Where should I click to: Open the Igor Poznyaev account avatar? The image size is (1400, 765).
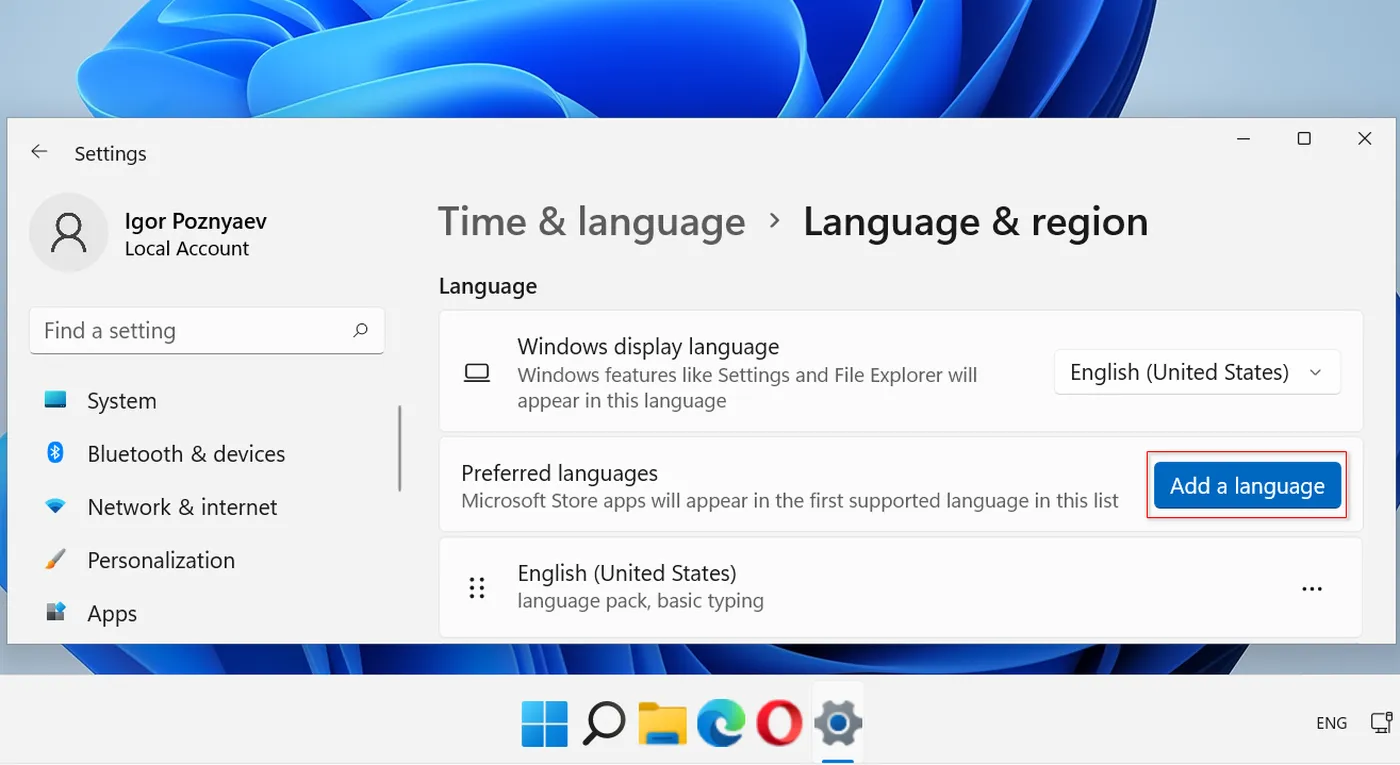pos(69,233)
